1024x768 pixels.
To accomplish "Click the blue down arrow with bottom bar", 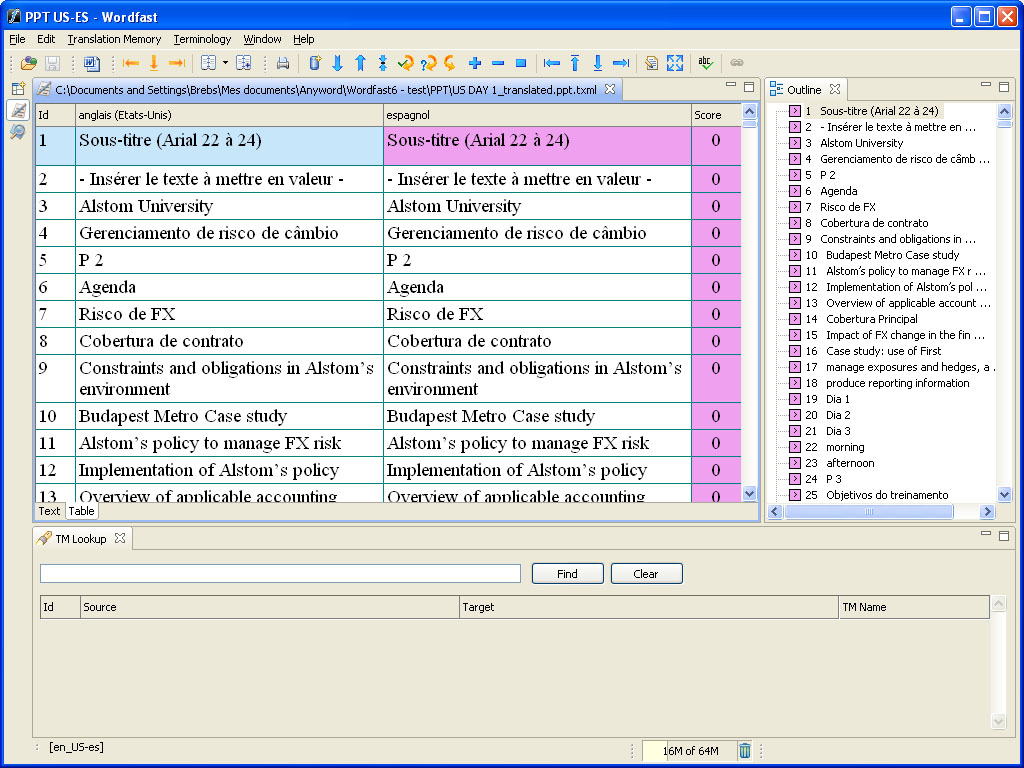I will [598, 63].
